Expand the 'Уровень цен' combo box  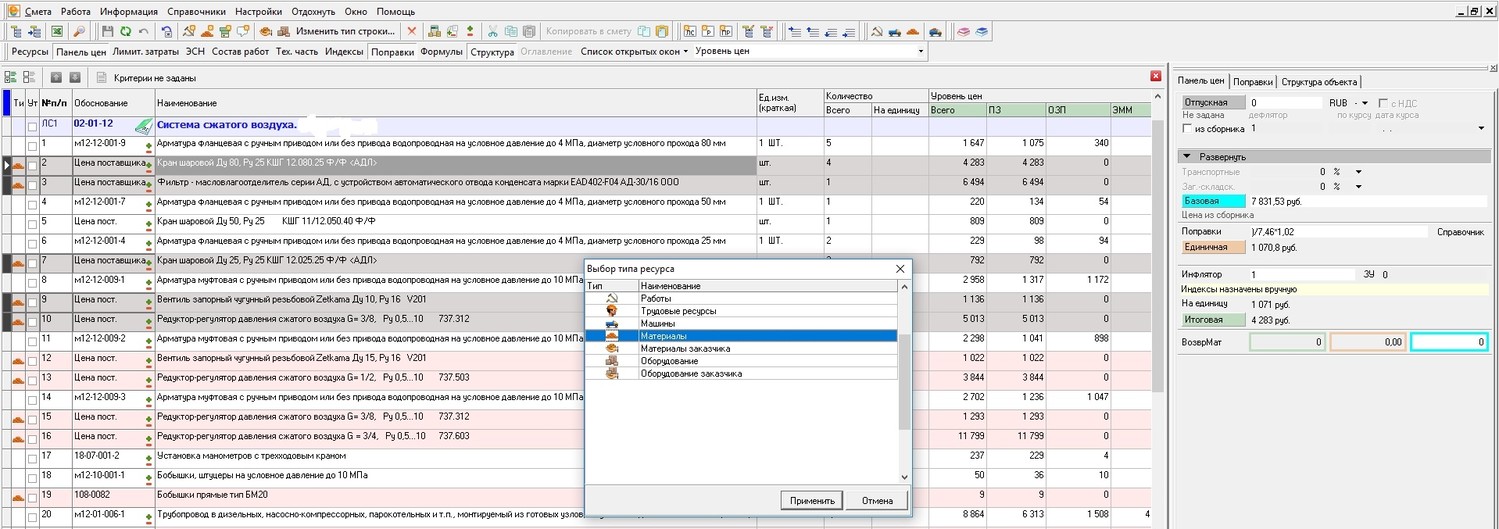click(x=920, y=51)
